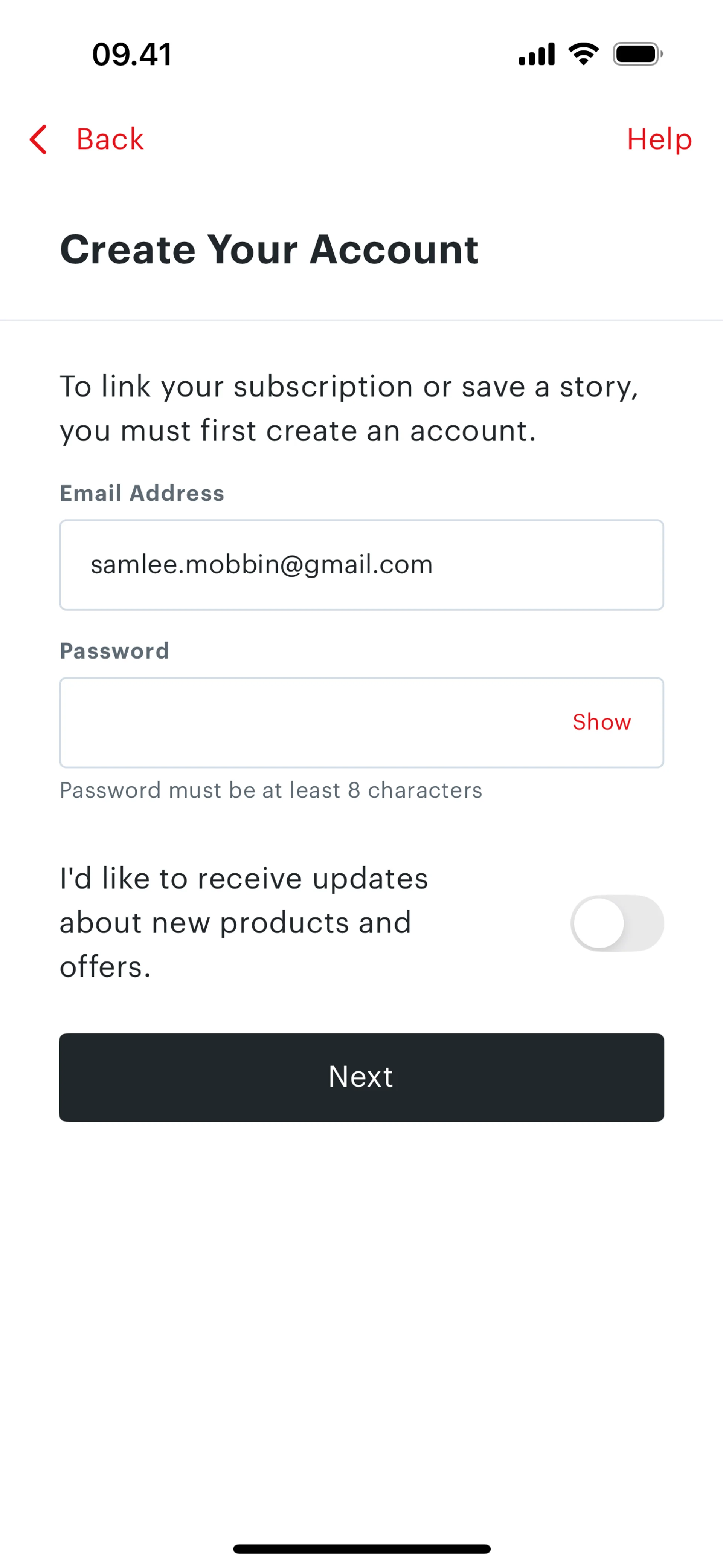Viewport: 723px width, 1568px height.
Task: Open the Help link
Action: (659, 139)
